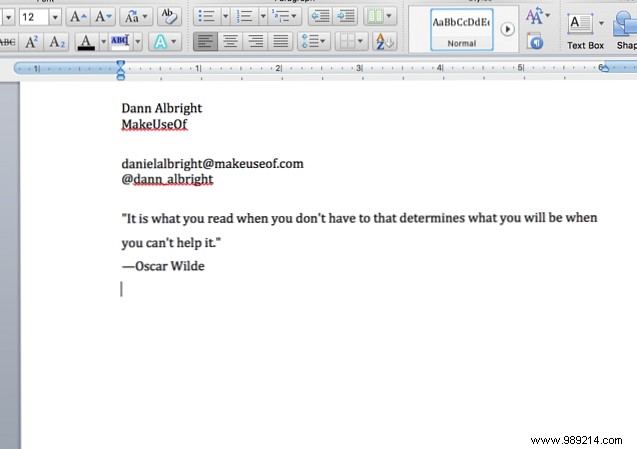
Task: Align text right
Action: [x=256, y=42]
